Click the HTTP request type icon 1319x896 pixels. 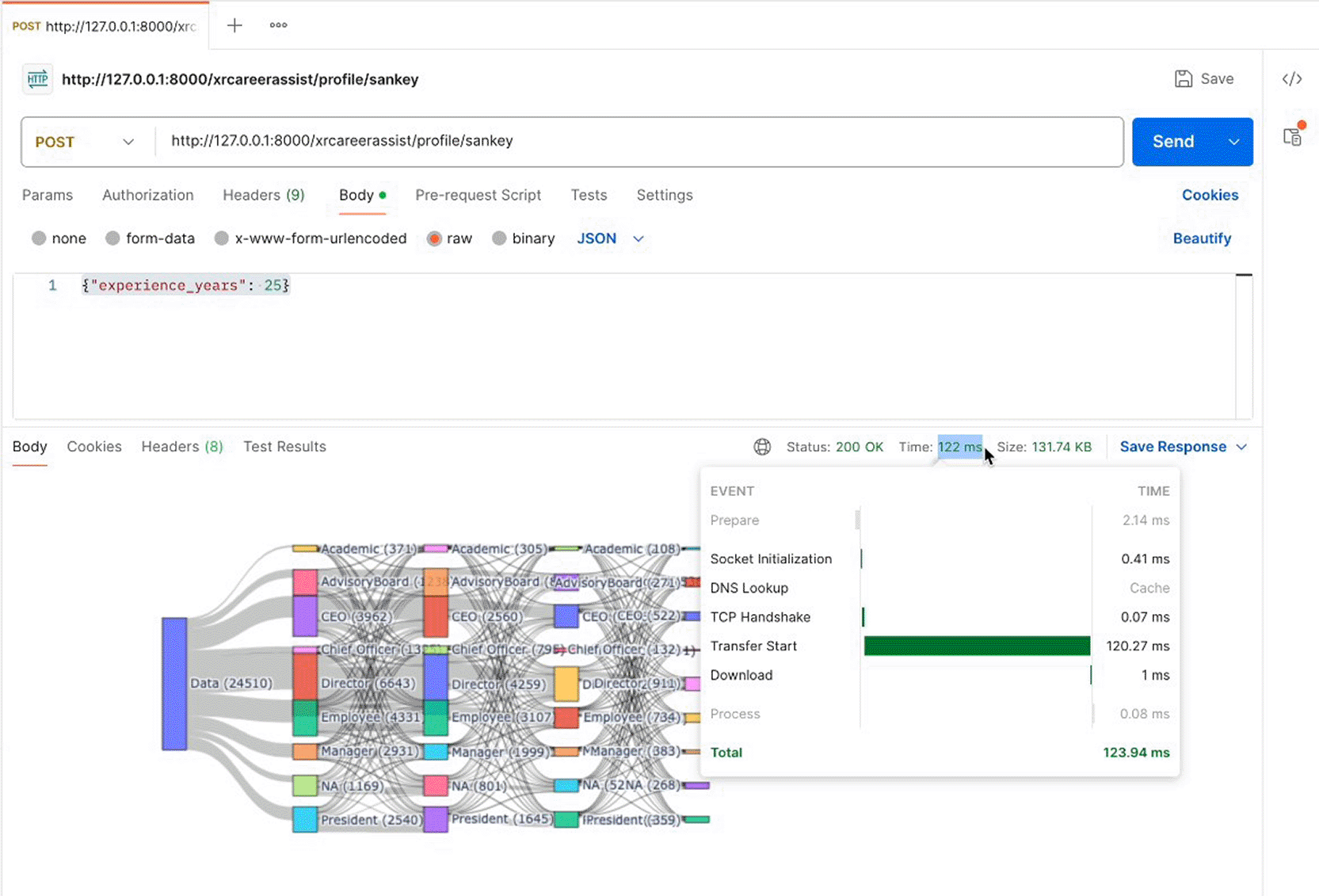coord(37,79)
